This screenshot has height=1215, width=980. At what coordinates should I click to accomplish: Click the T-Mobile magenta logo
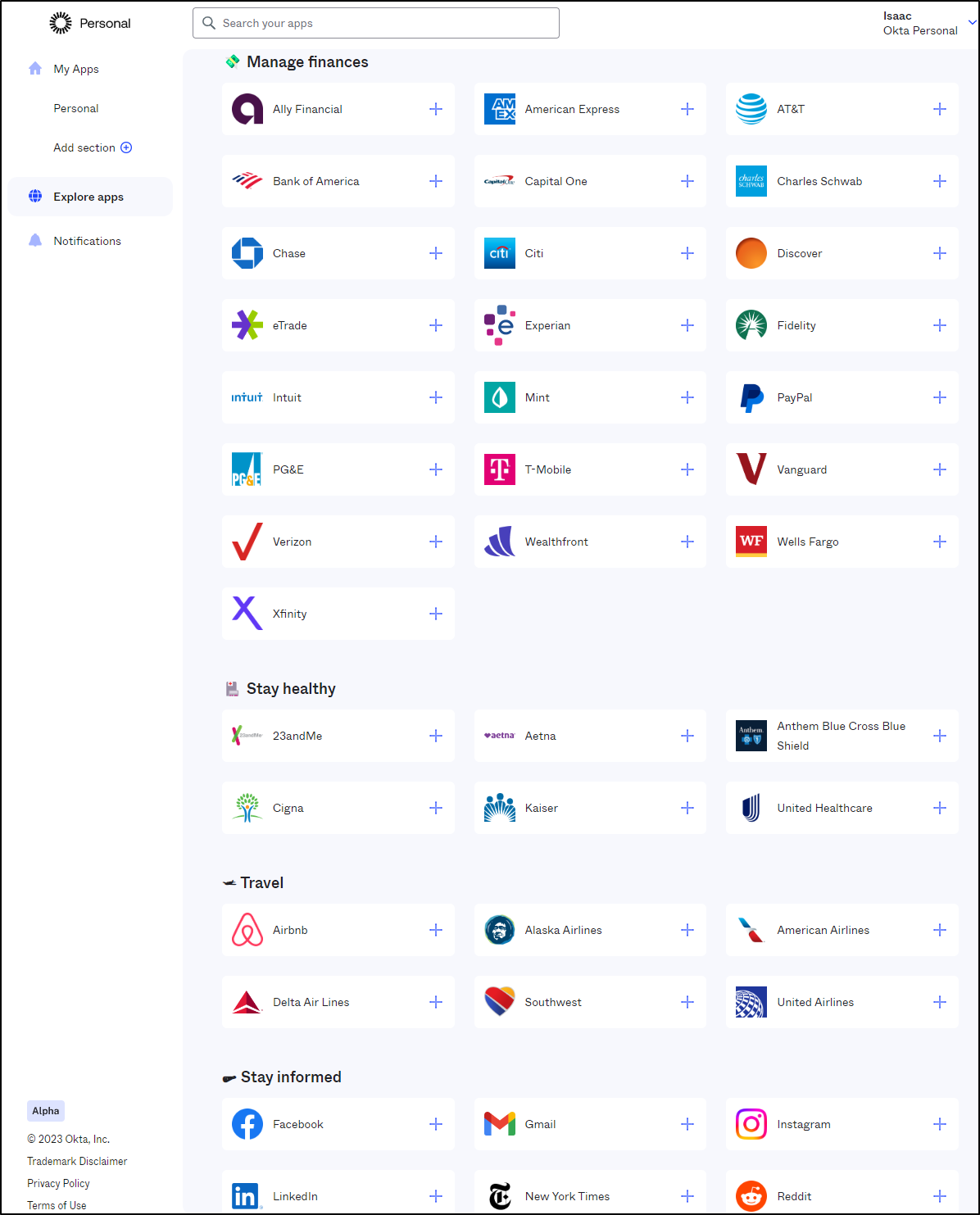coord(500,469)
